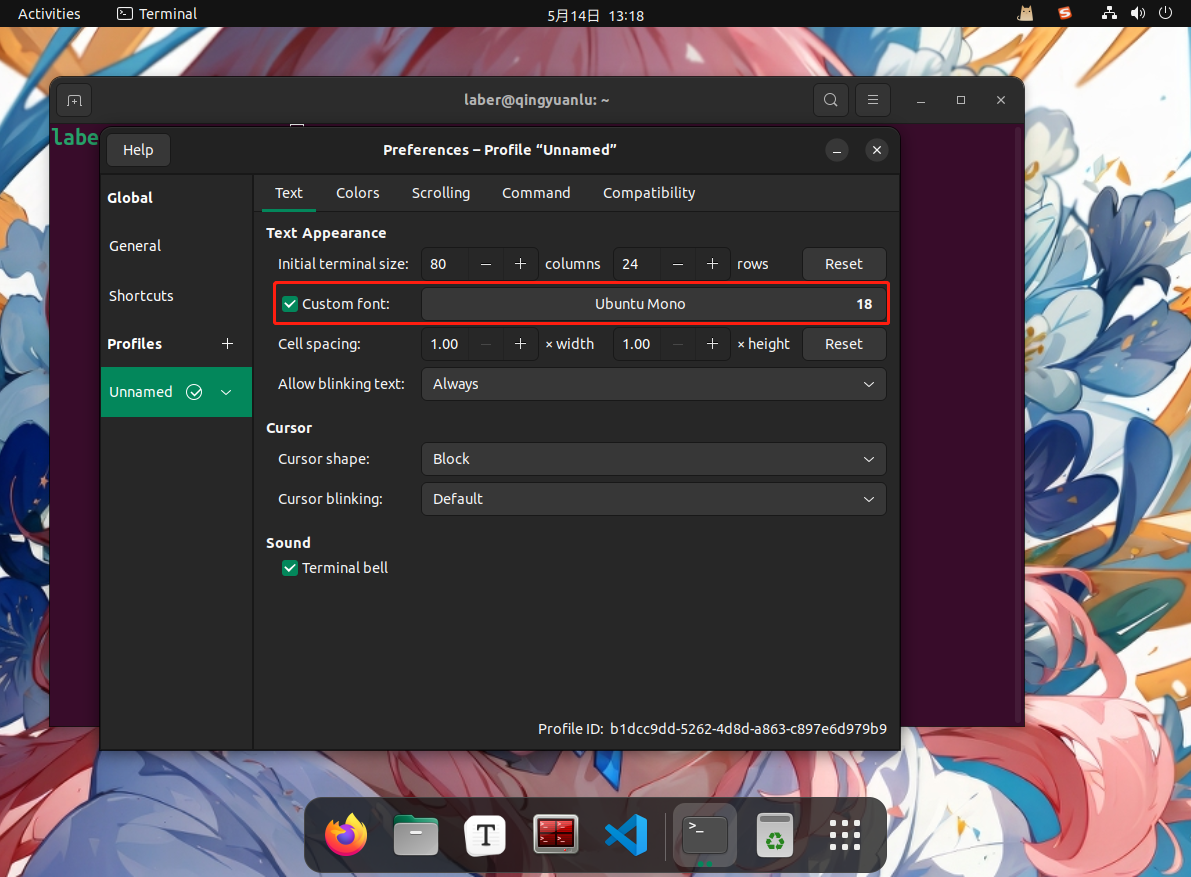Click the rows value field
Screen dimensions: 1191x877
[638, 264]
